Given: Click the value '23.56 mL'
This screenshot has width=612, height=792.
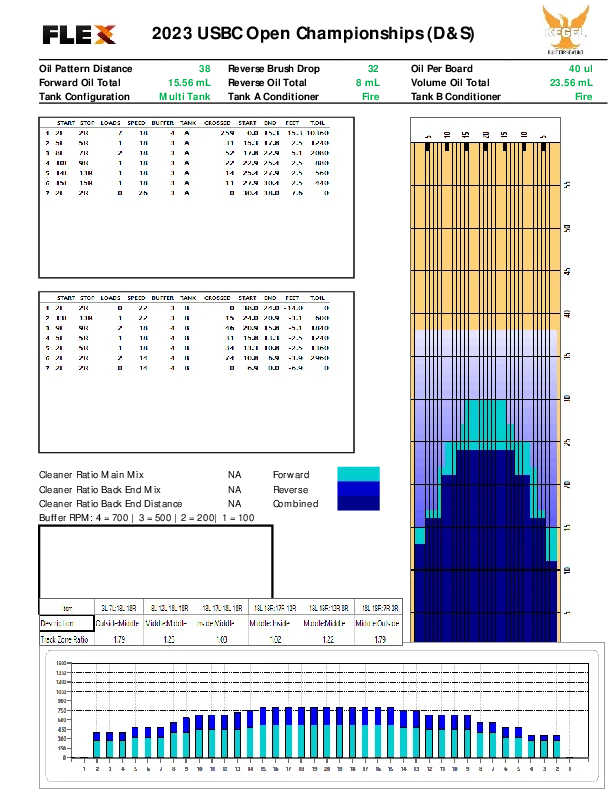Looking at the screenshot, I should tap(571, 83).
